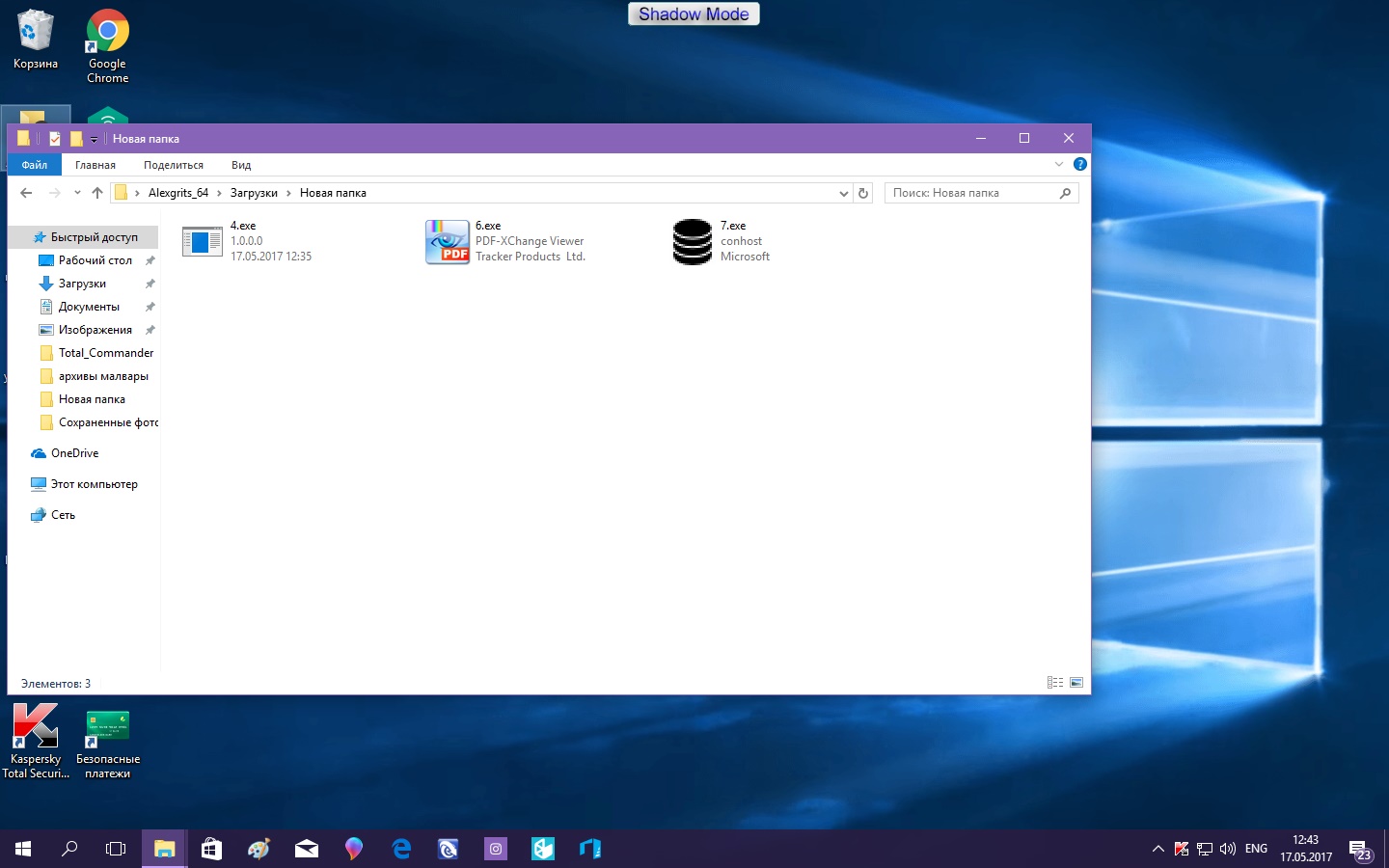Open recent locations dropdown near navigation arrows

pos(77,193)
